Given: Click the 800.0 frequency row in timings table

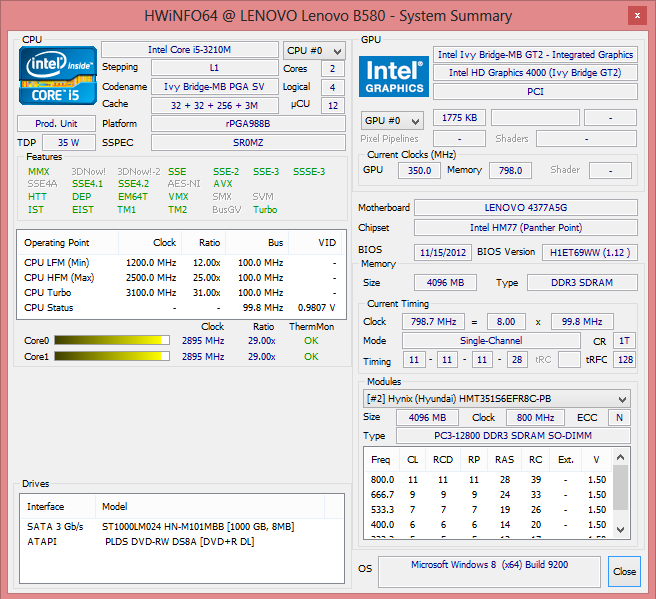Looking at the screenshot, I should [488, 480].
